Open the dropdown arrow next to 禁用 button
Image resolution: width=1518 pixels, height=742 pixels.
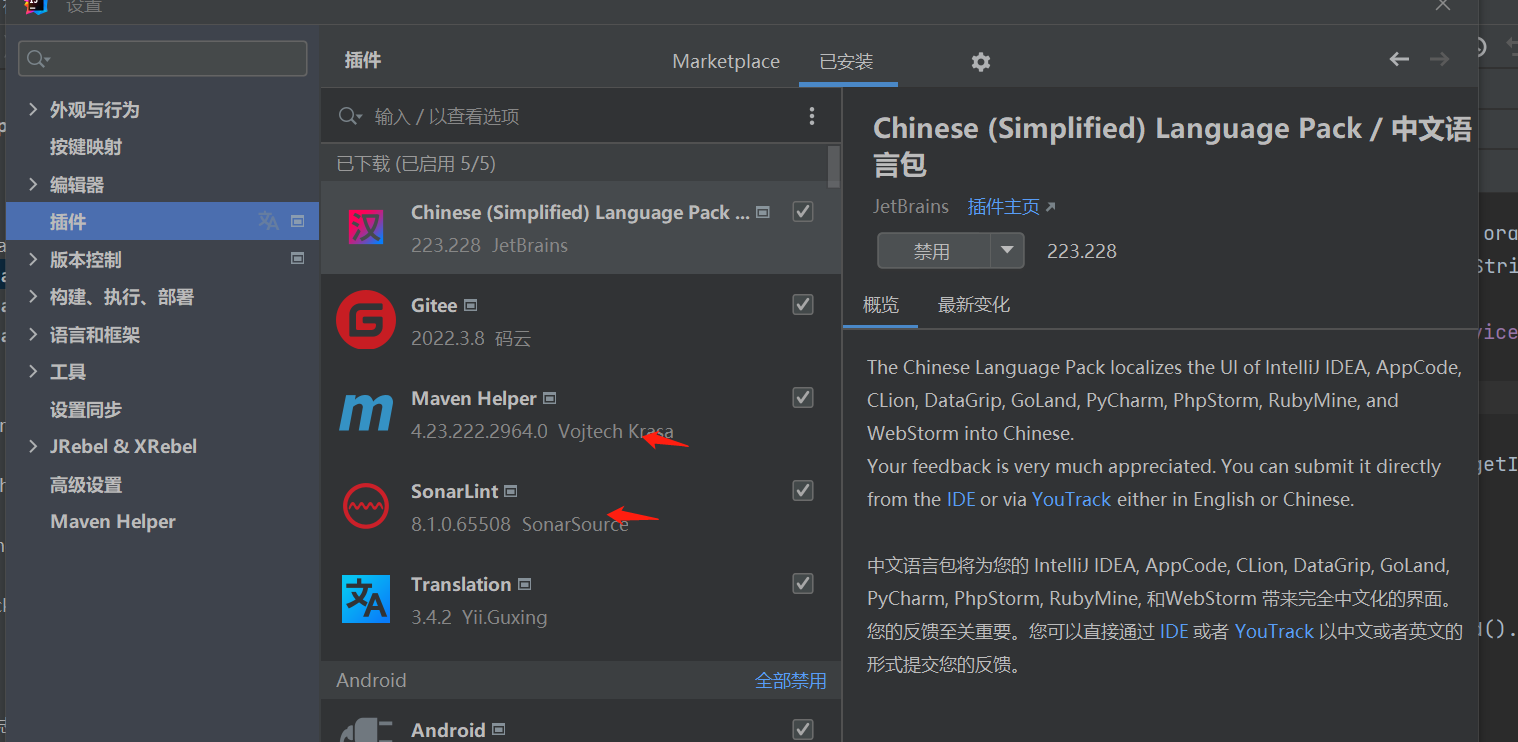point(1007,251)
